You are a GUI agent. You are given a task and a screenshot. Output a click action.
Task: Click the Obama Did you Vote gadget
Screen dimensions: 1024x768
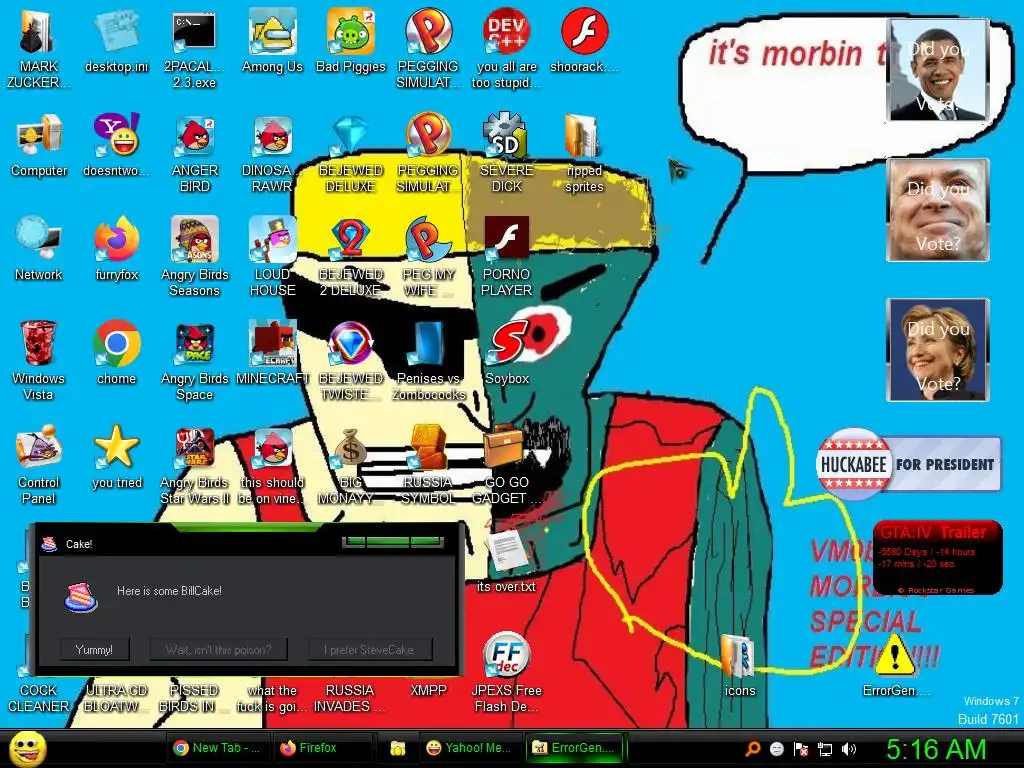938,70
